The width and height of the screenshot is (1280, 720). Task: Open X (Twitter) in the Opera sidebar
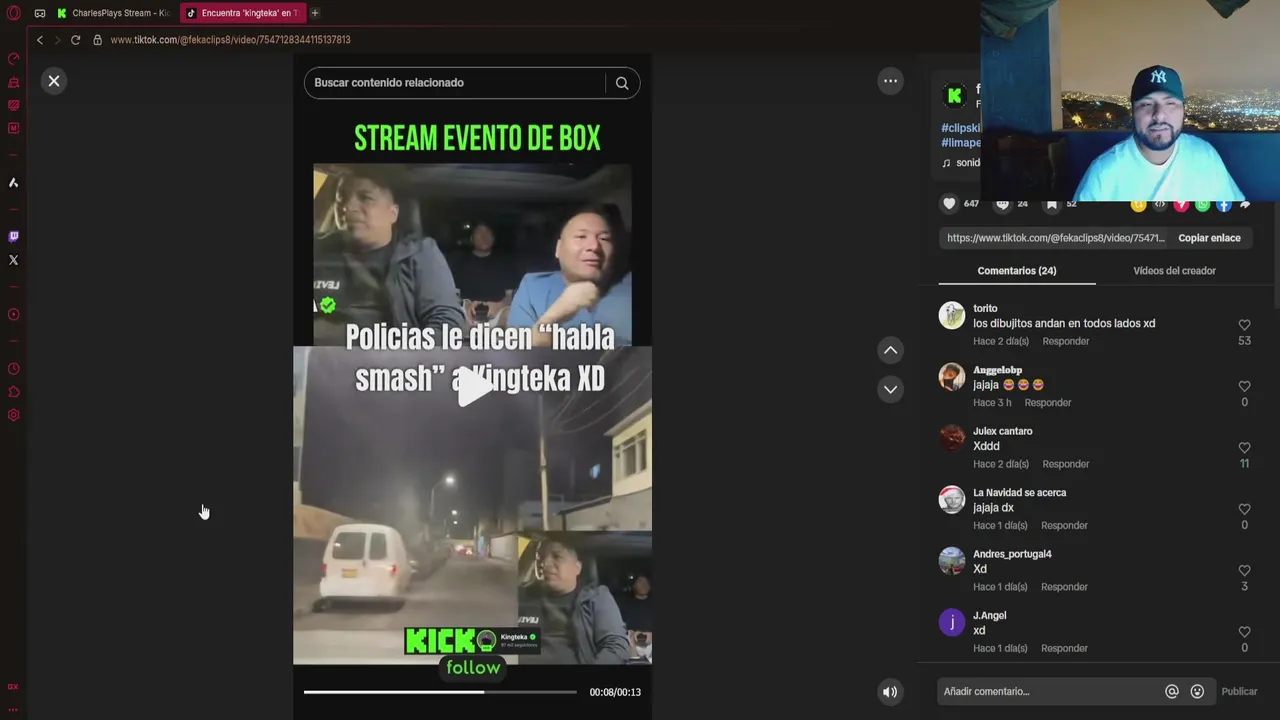point(13,260)
